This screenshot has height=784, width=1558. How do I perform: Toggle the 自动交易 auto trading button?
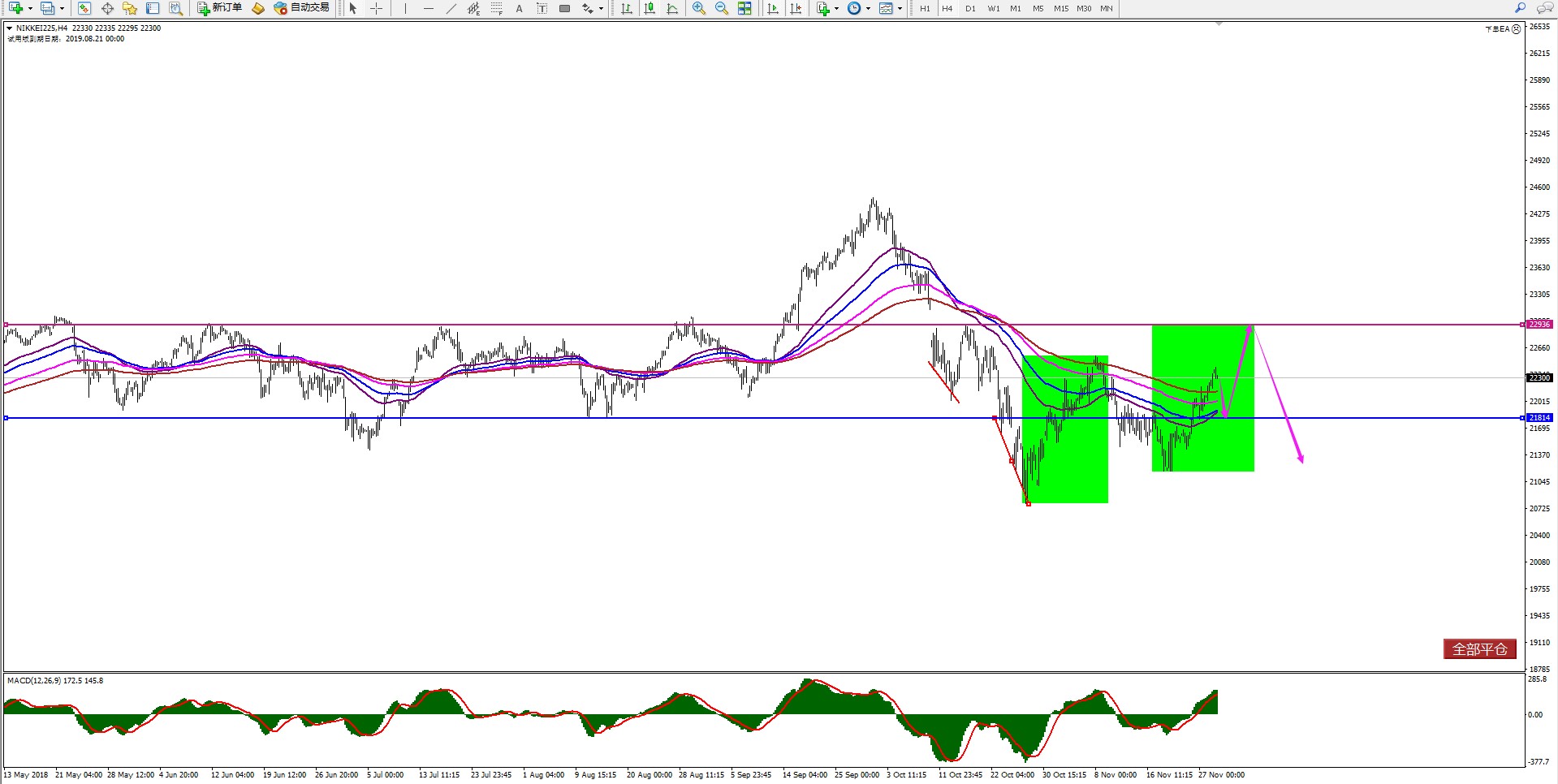pyautogui.click(x=302, y=8)
